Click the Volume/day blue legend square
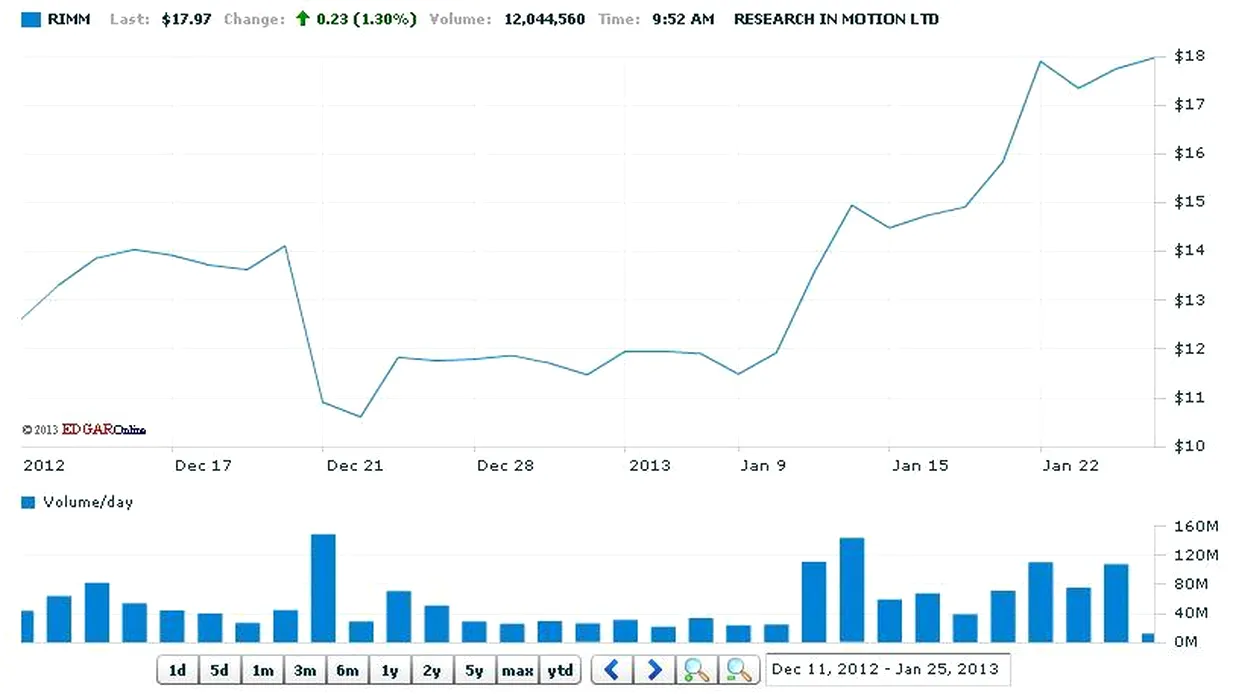 pyautogui.click(x=28, y=502)
